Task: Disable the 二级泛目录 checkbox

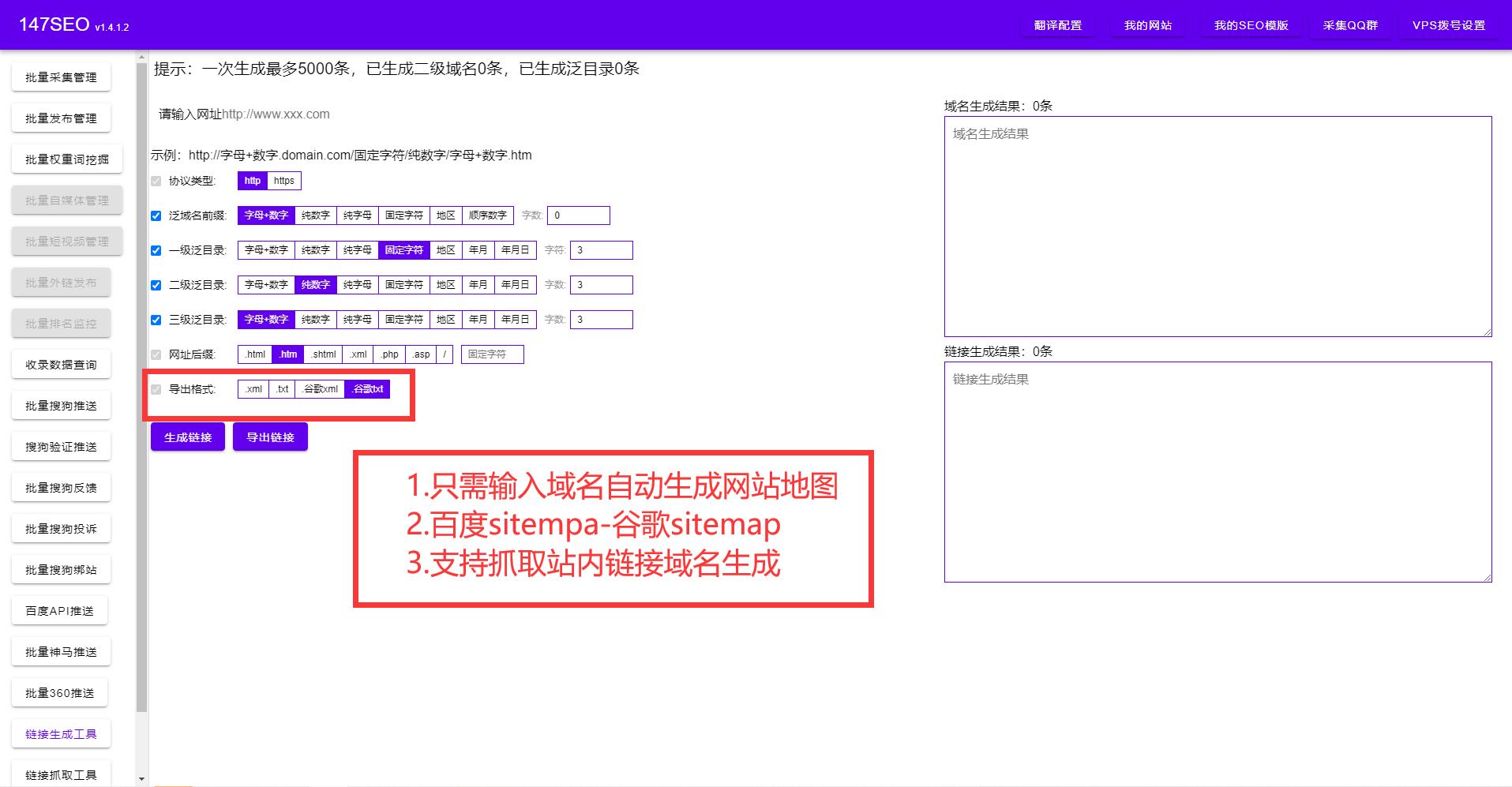Action: click(156, 284)
